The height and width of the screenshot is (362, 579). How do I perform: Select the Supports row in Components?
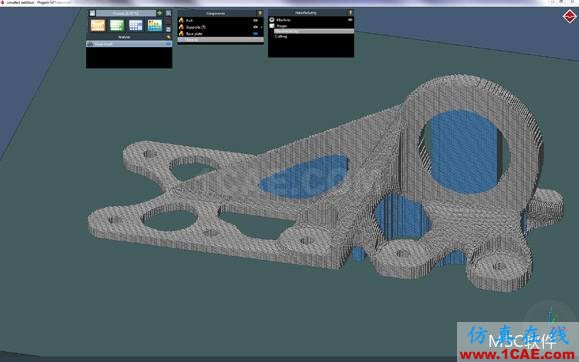click(220, 27)
